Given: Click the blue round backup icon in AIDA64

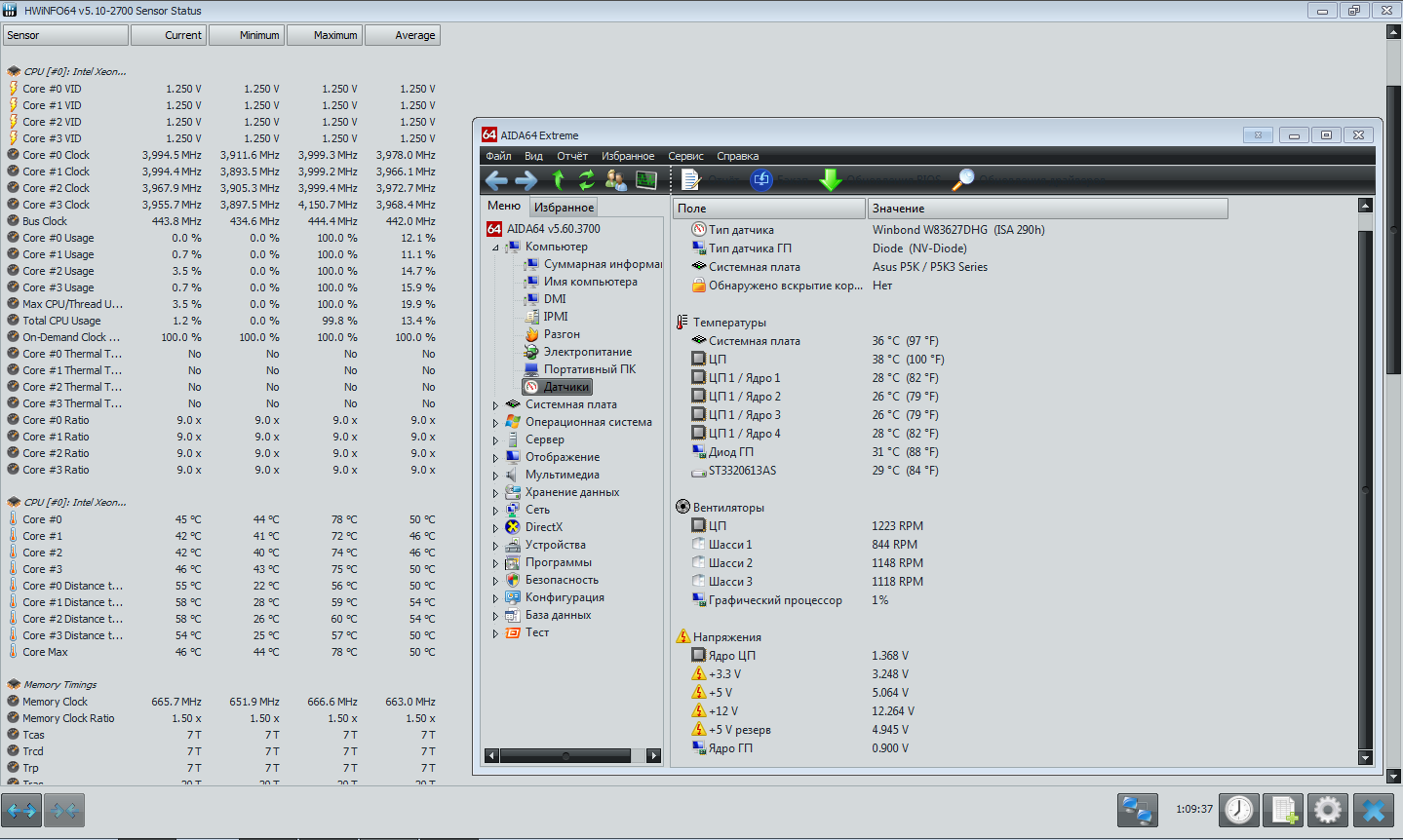Looking at the screenshot, I should [761, 180].
